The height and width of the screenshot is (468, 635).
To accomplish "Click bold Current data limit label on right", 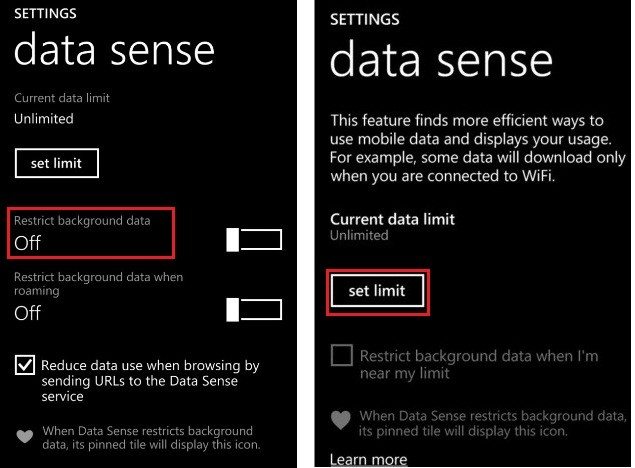I will (x=392, y=219).
